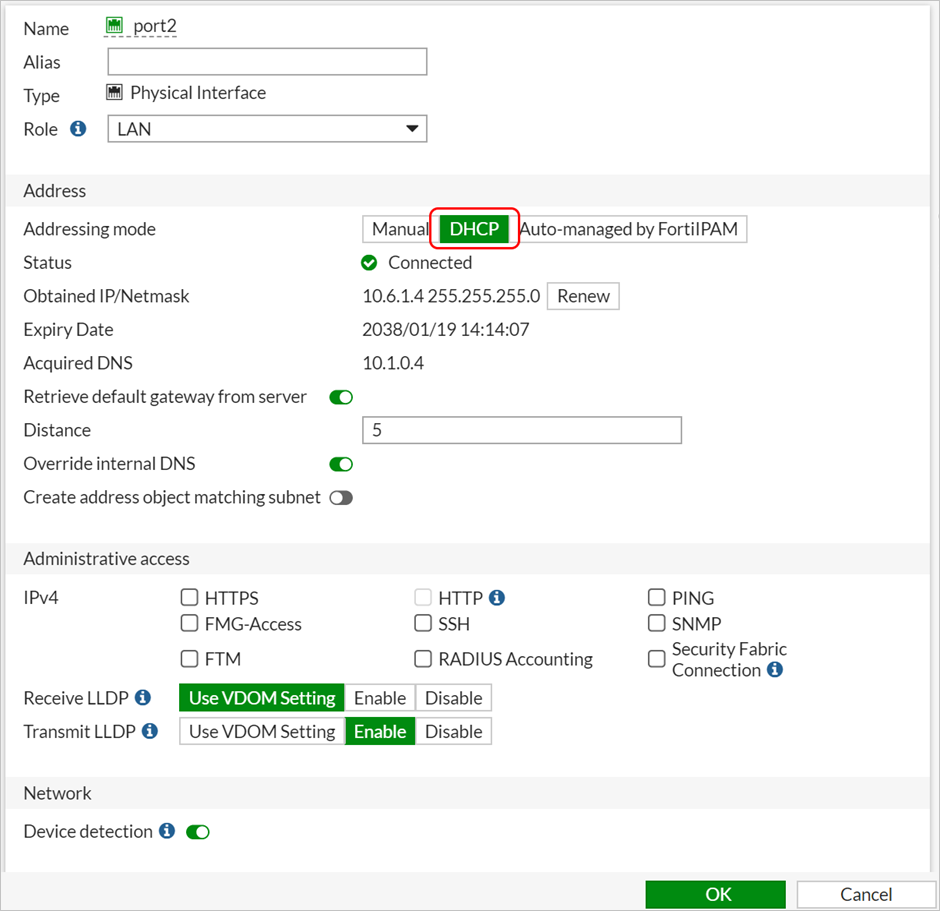Check the FTM checkbox
The width and height of the screenshot is (940, 911).
tap(189, 659)
